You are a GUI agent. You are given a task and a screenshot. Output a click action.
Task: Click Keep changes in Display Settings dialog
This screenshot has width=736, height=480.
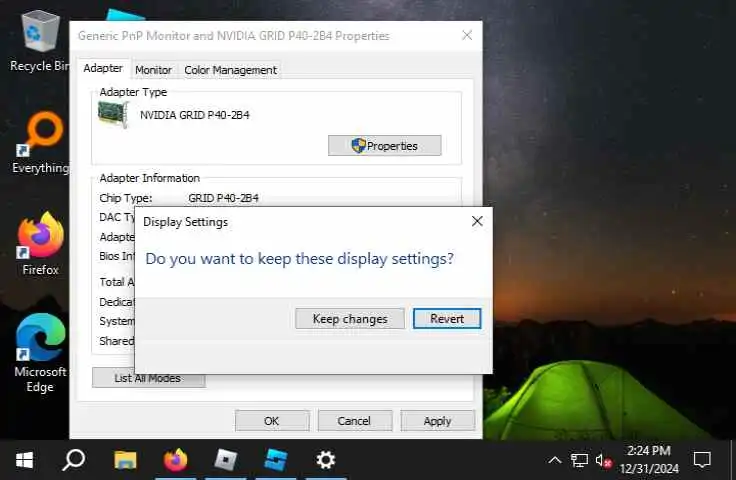tap(350, 319)
